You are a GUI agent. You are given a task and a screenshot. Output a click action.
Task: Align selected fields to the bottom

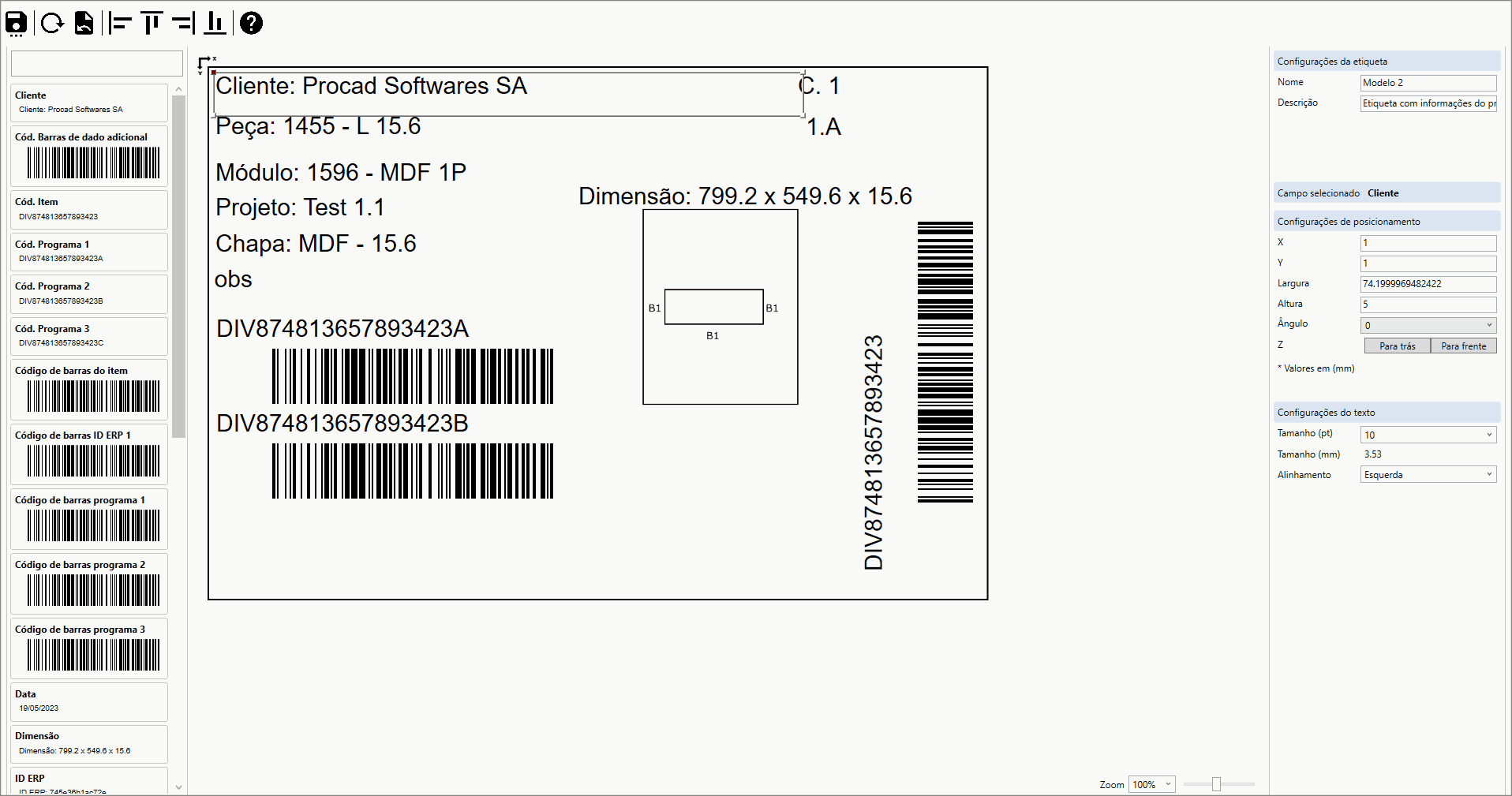point(215,24)
